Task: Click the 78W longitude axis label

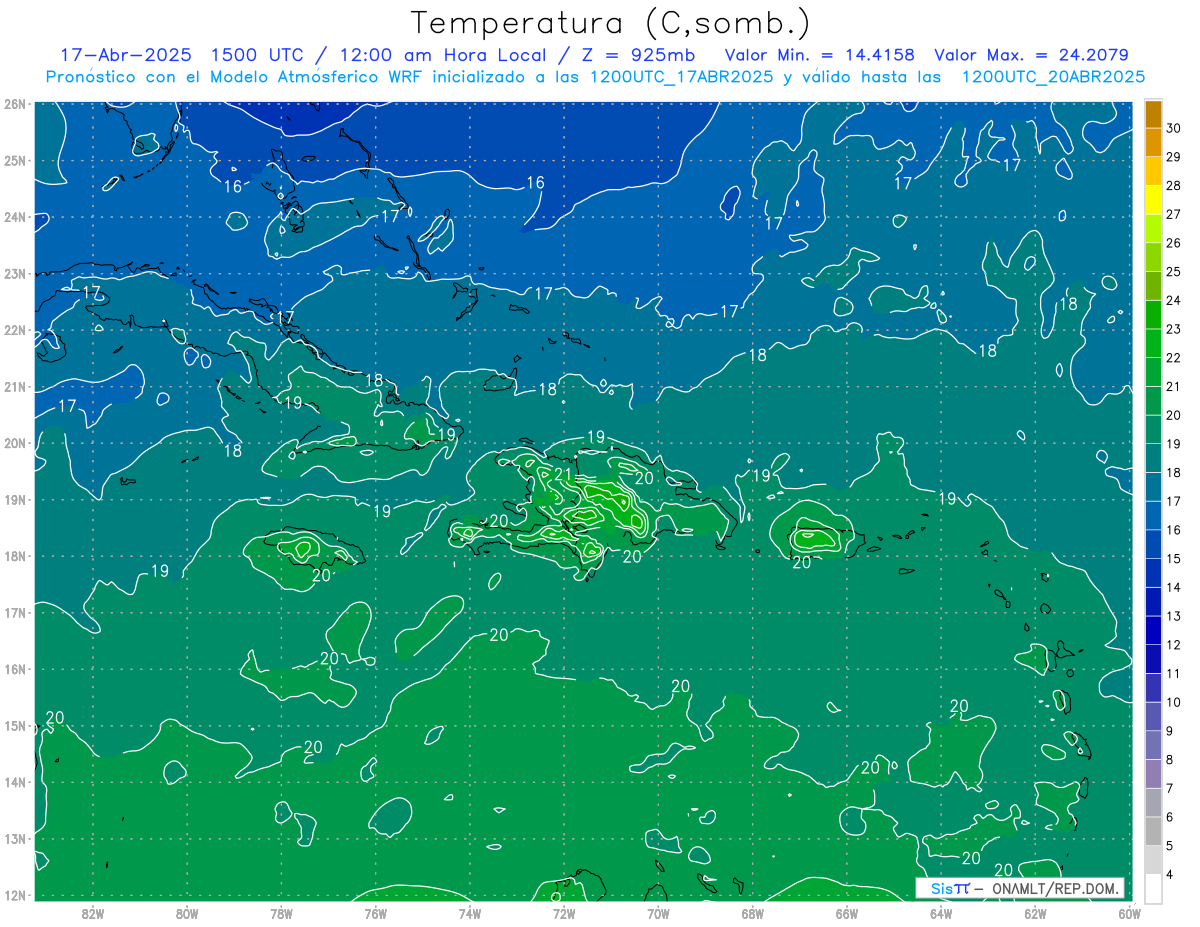Action: coord(281,913)
